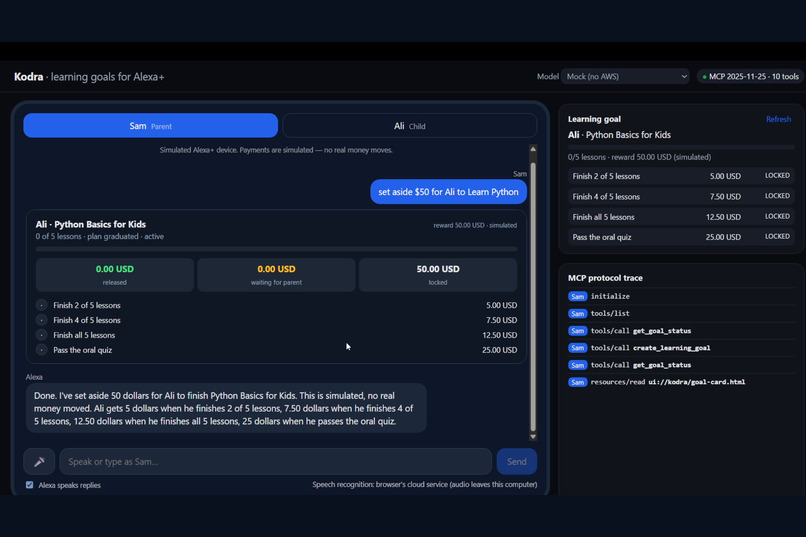Click the status circle beside Finish all 5 lessons
Screen dimensions: 806x537
(42, 335)
